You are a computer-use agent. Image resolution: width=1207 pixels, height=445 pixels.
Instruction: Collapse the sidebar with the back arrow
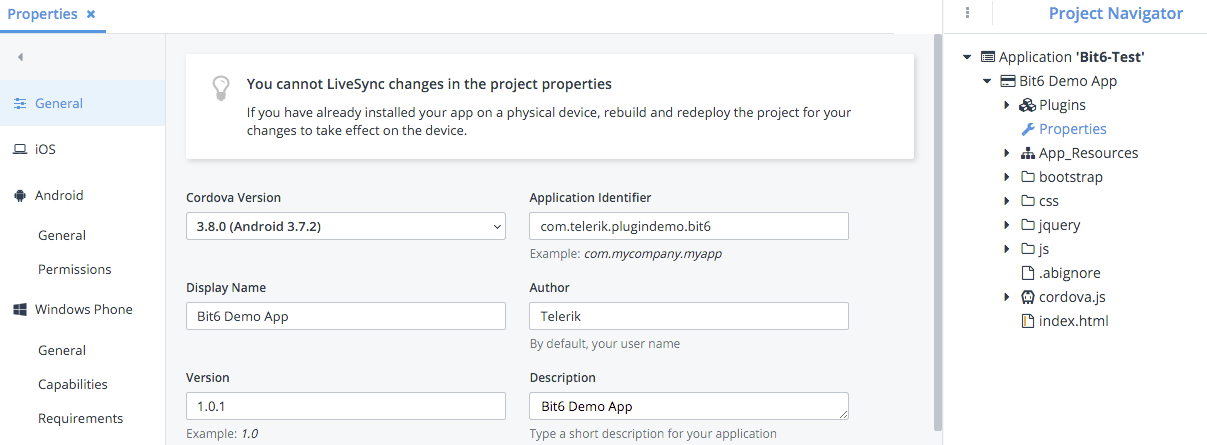[x=20, y=57]
